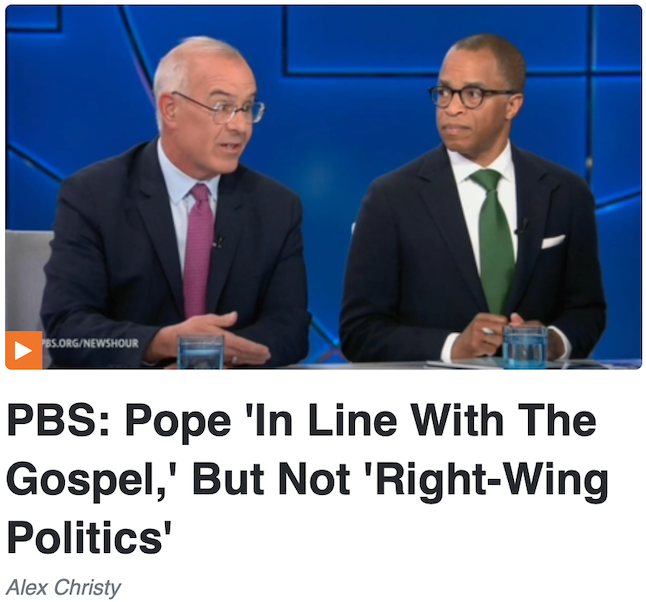
Task: Click the water glass near left man
Action: pos(201,351)
